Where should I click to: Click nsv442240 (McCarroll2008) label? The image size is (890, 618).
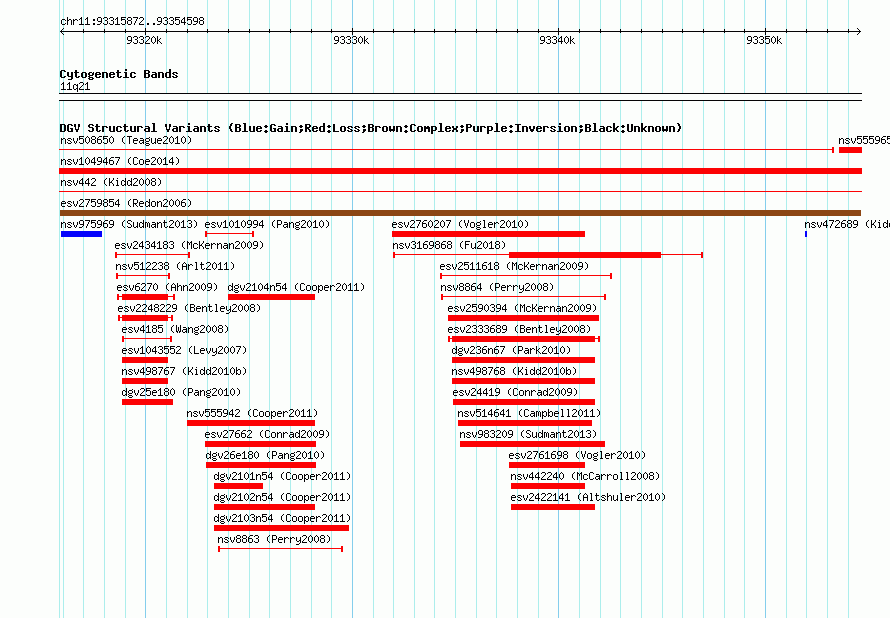point(585,476)
